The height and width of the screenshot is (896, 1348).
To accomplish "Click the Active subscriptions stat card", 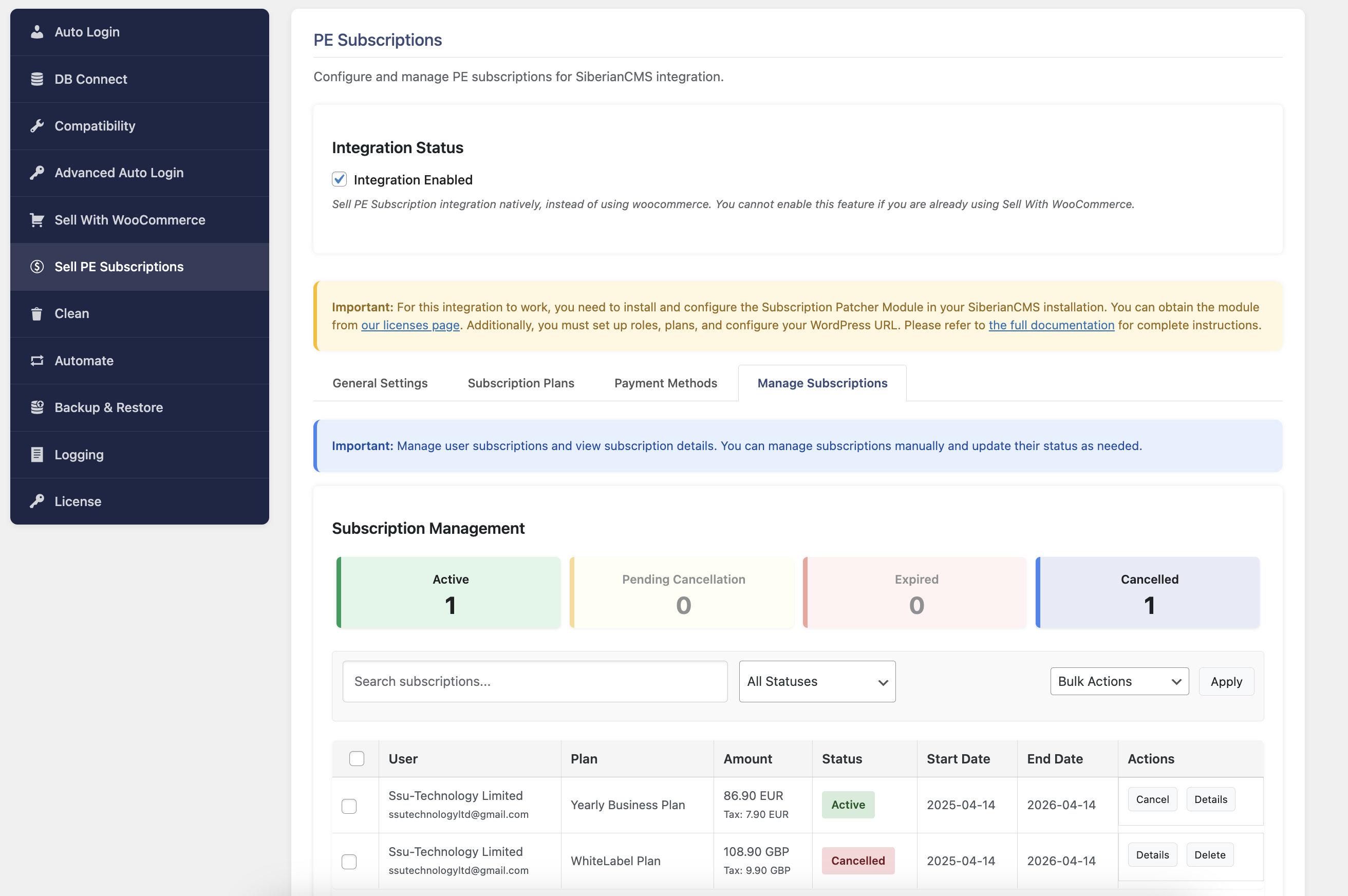I will (448, 592).
